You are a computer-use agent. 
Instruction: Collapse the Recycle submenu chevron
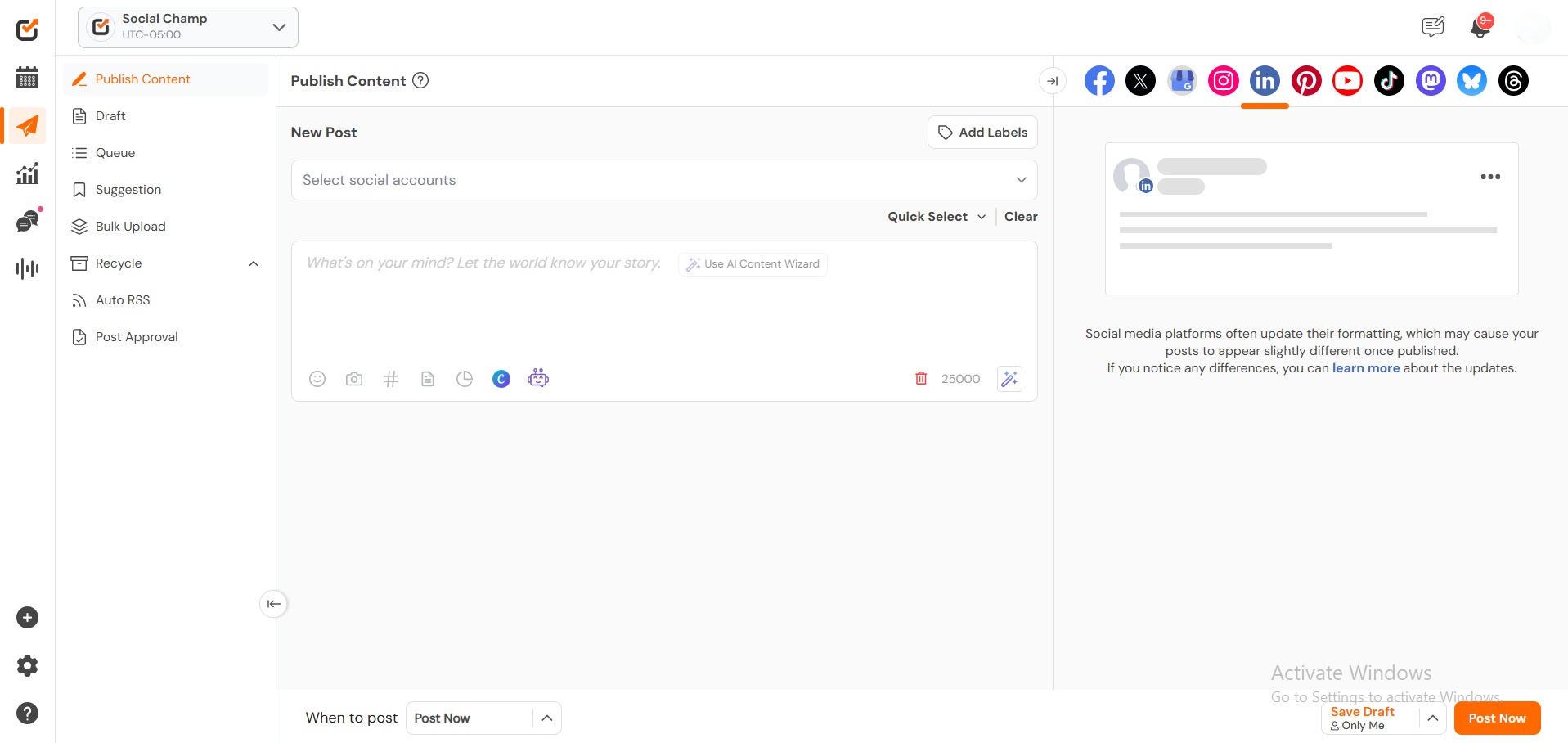(x=254, y=263)
